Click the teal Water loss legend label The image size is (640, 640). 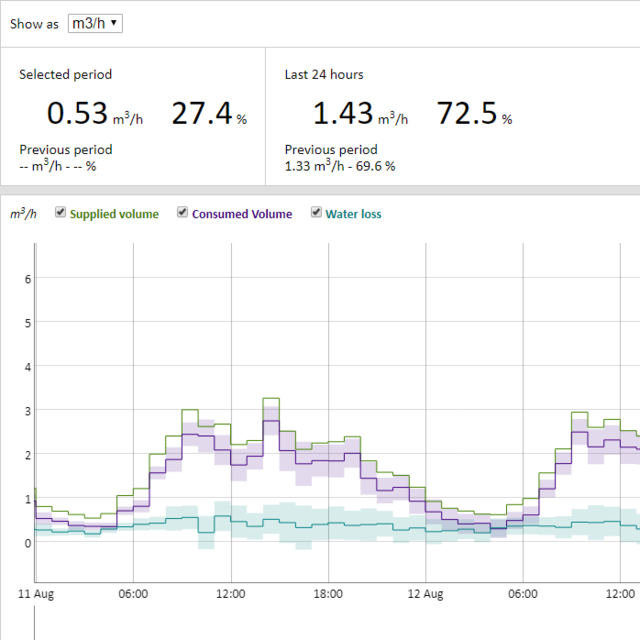click(x=353, y=214)
